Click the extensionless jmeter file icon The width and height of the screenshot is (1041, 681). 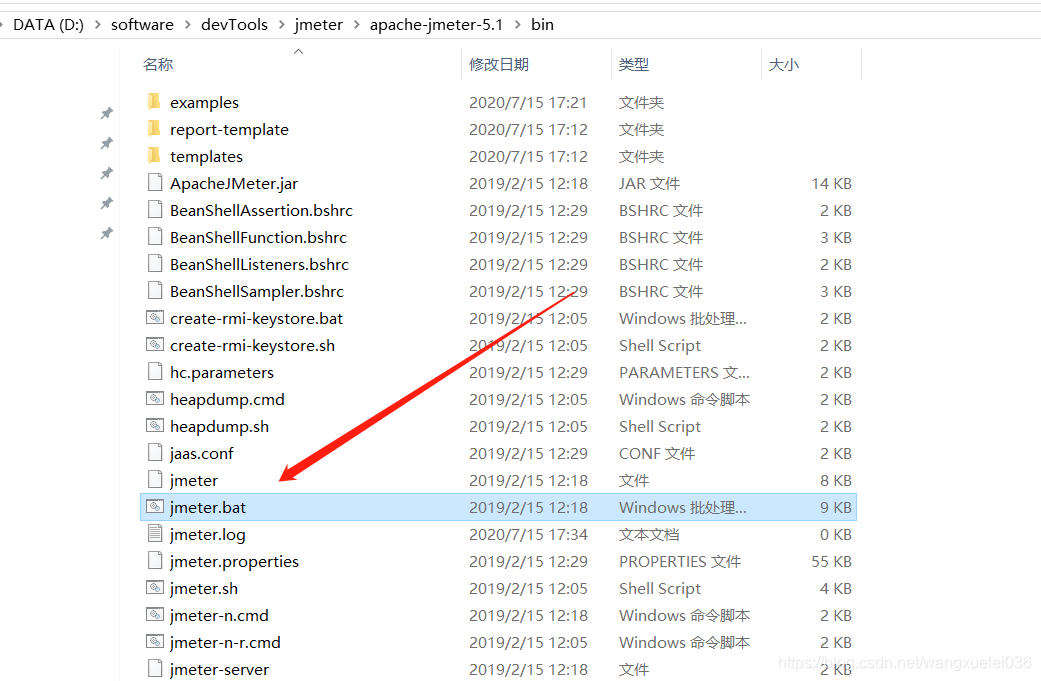pyautogui.click(x=155, y=480)
